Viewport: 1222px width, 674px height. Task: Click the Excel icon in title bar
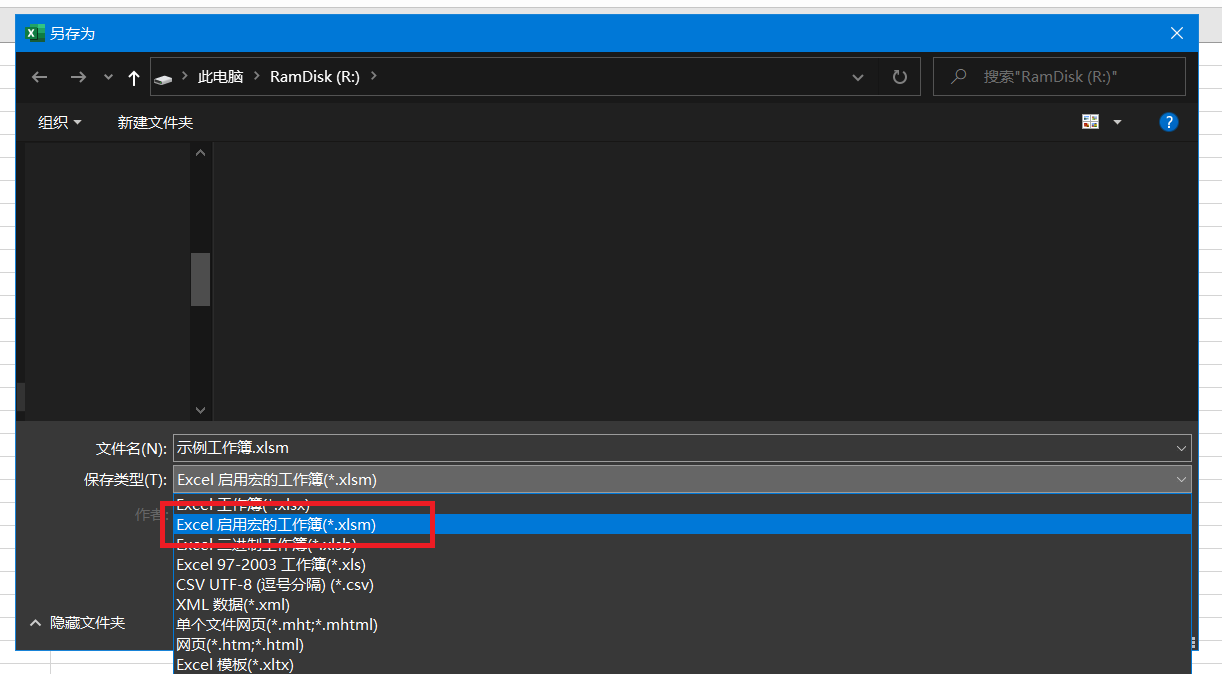[35, 33]
